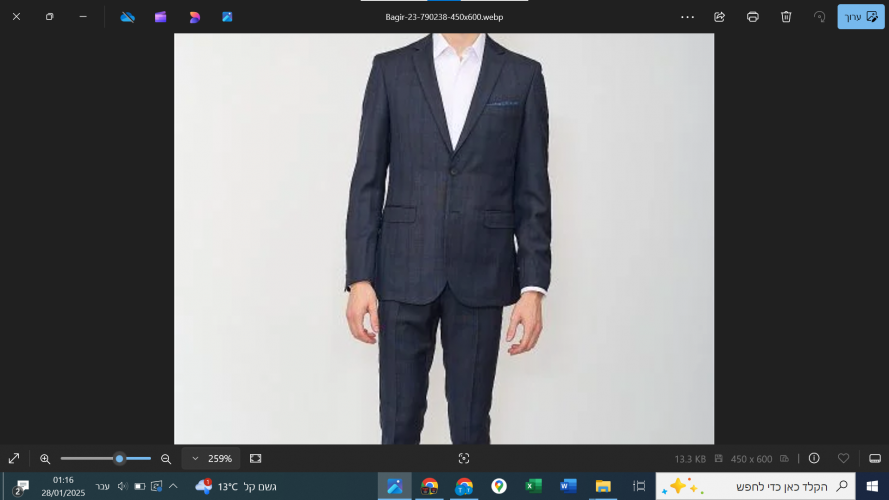
Task: Delete the image with the trash icon
Action: coord(786,17)
